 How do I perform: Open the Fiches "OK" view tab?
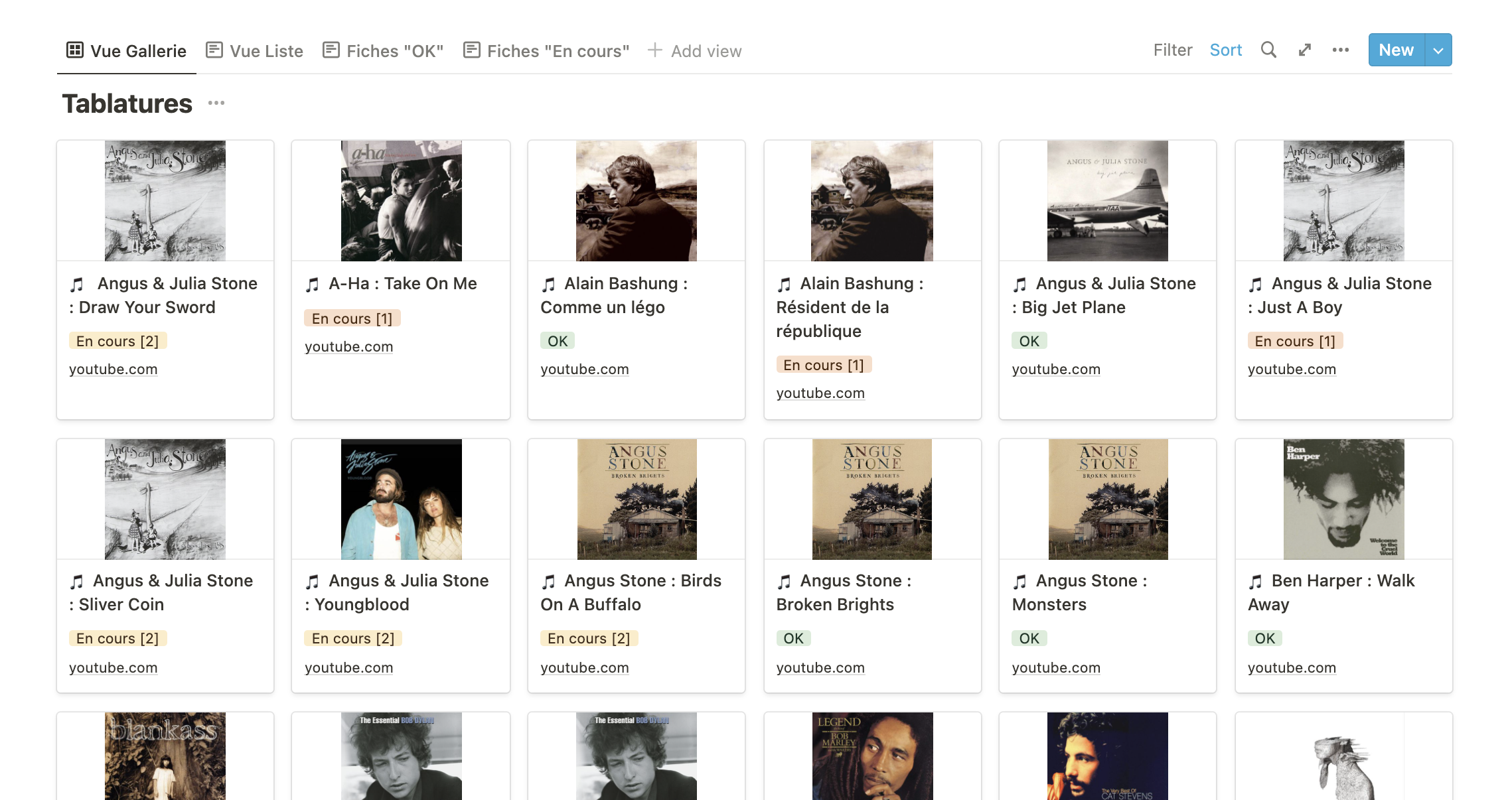[x=383, y=50]
